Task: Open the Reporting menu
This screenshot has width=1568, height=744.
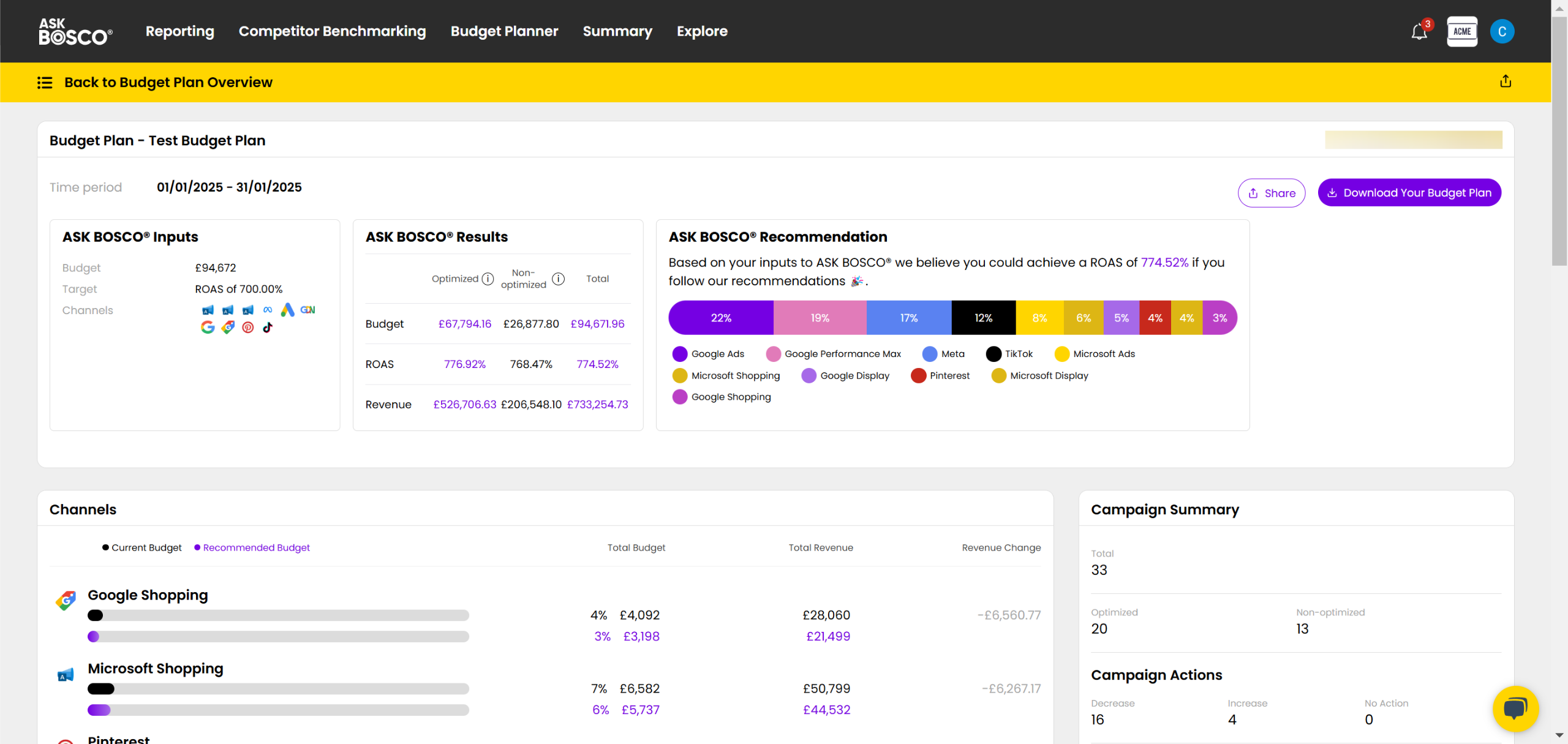Action: pos(179,31)
